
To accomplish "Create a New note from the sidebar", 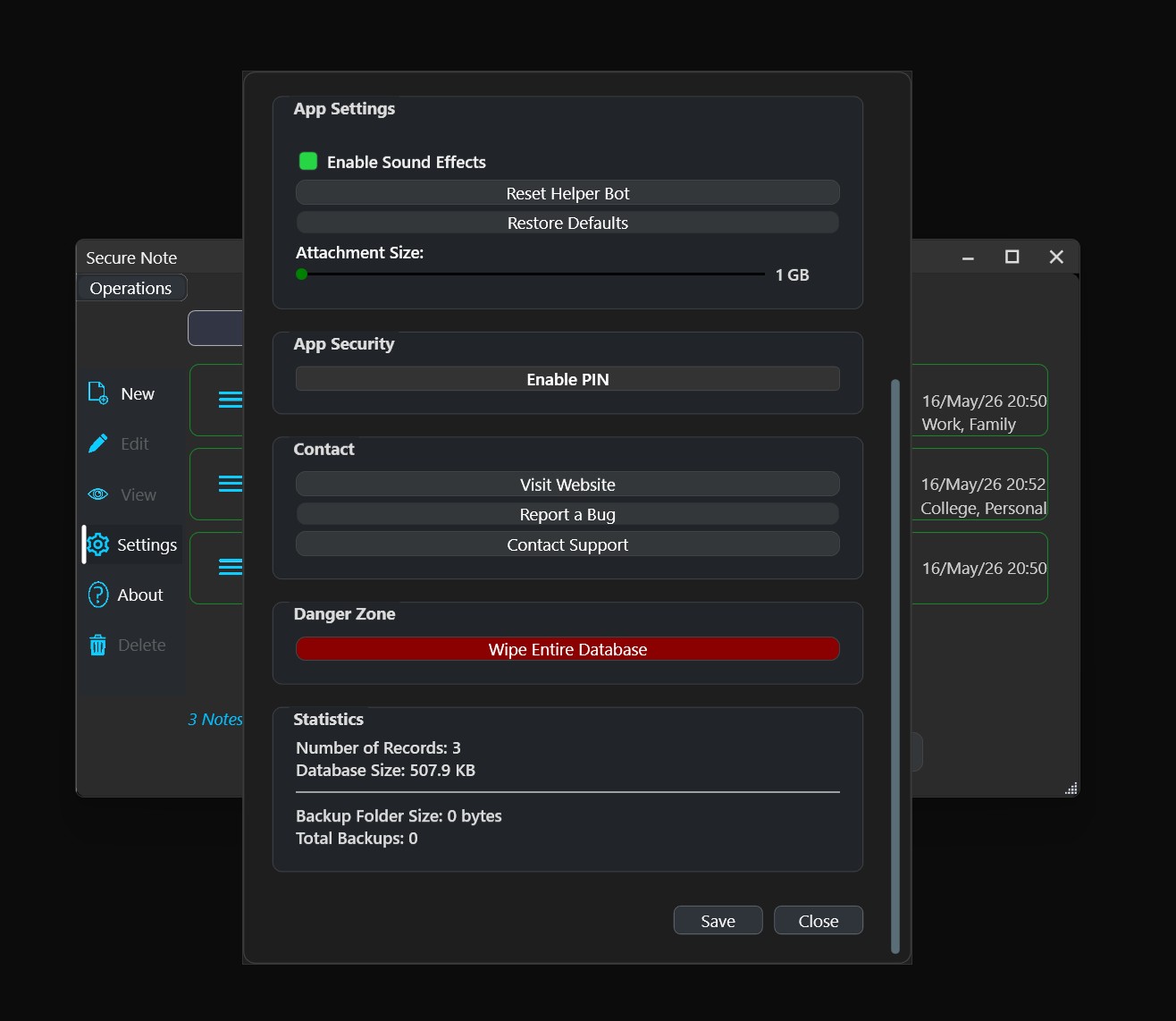I will pyautogui.click(x=122, y=393).
